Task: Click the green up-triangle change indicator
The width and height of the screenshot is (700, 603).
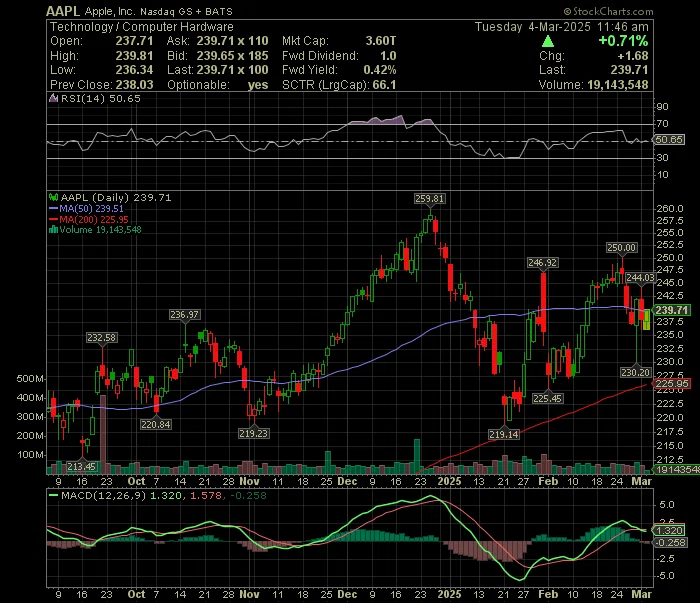Action: (x=548, y=42)
